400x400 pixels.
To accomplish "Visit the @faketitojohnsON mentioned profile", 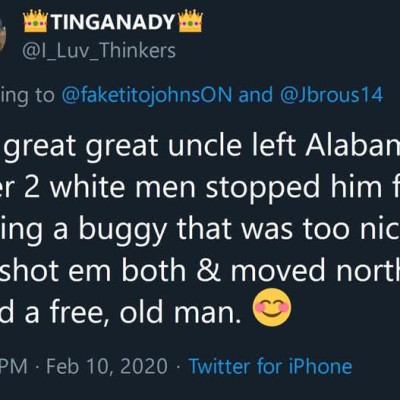I will (147, 95).
